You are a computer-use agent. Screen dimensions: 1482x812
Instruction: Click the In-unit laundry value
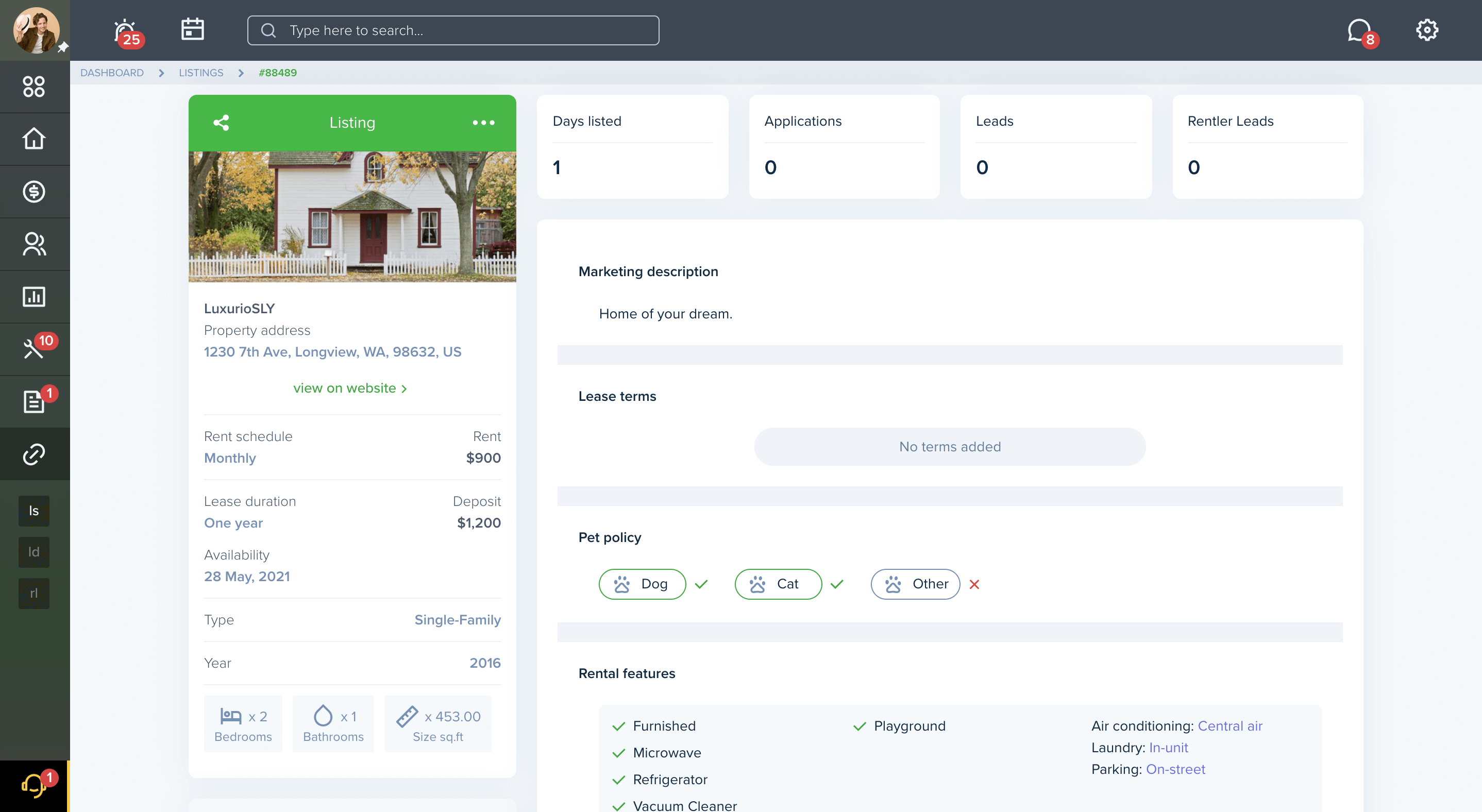click(1169, 748)
